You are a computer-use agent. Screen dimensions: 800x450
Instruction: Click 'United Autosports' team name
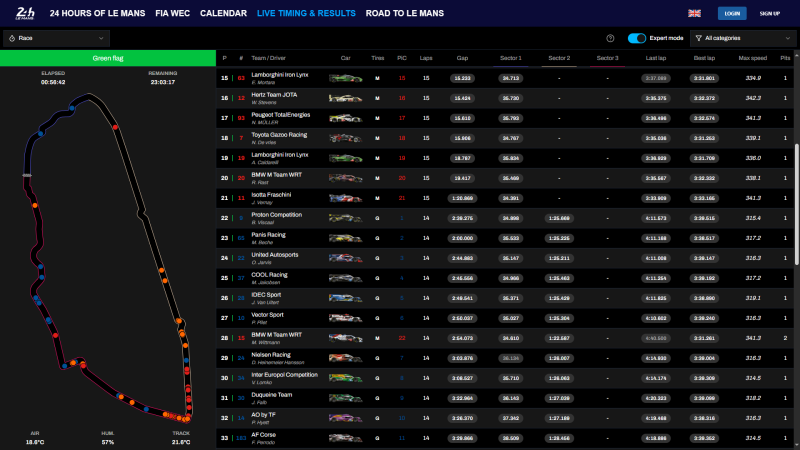point(274,255)
